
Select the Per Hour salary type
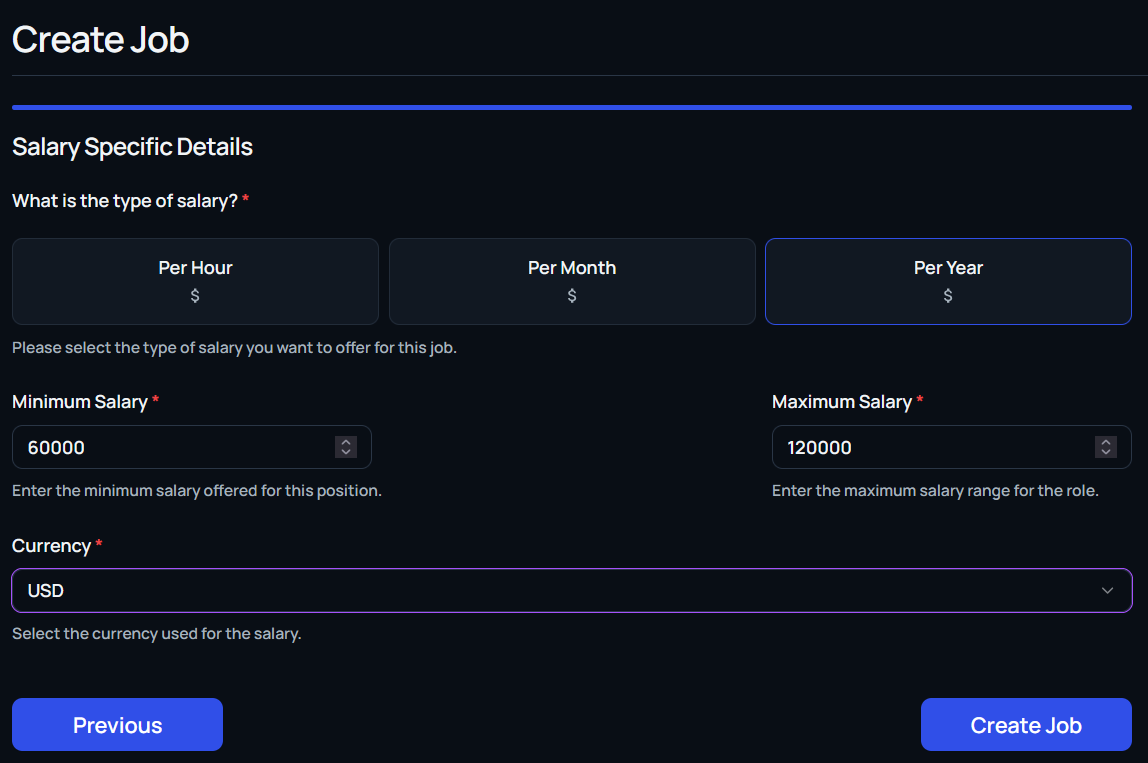tap(195, 268)
